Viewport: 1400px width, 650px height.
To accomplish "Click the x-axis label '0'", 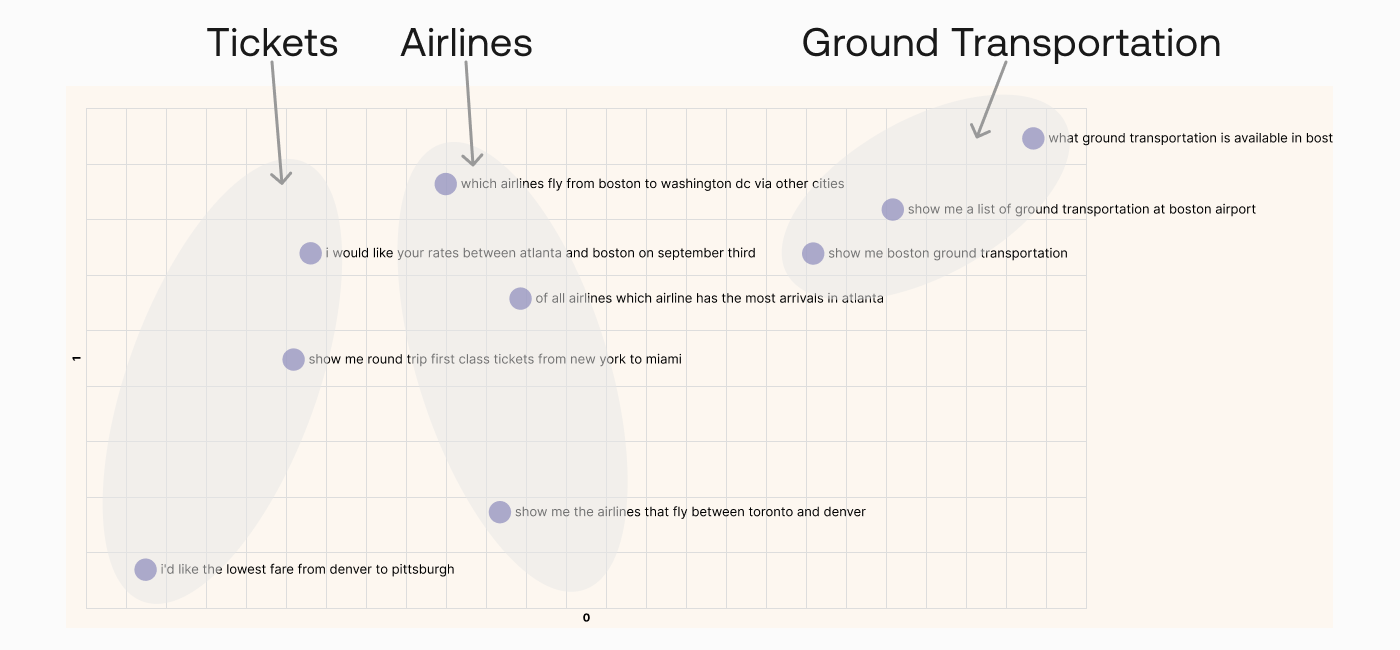I will tap(586, 618).
